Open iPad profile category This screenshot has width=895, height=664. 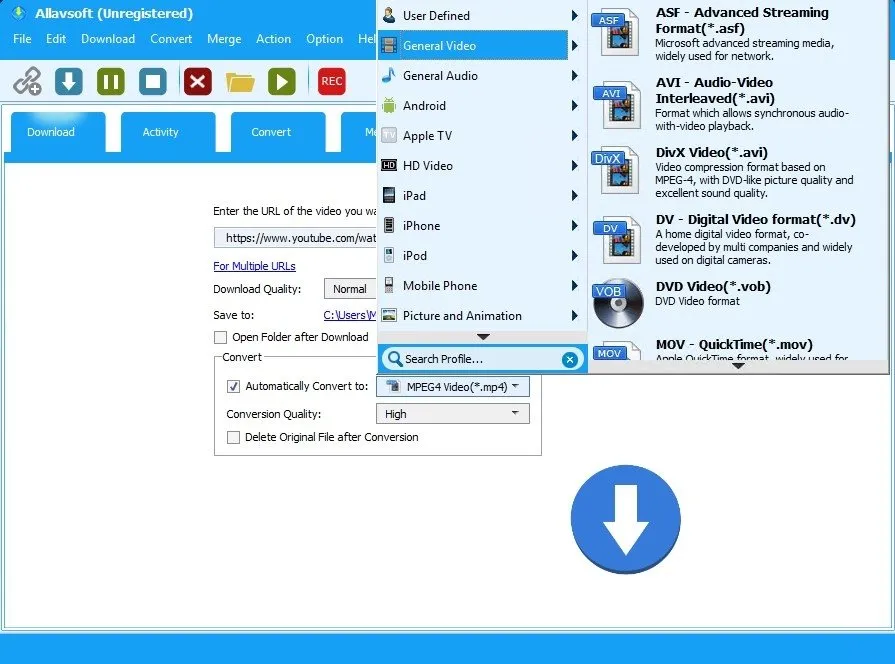(x=481, y=195)
